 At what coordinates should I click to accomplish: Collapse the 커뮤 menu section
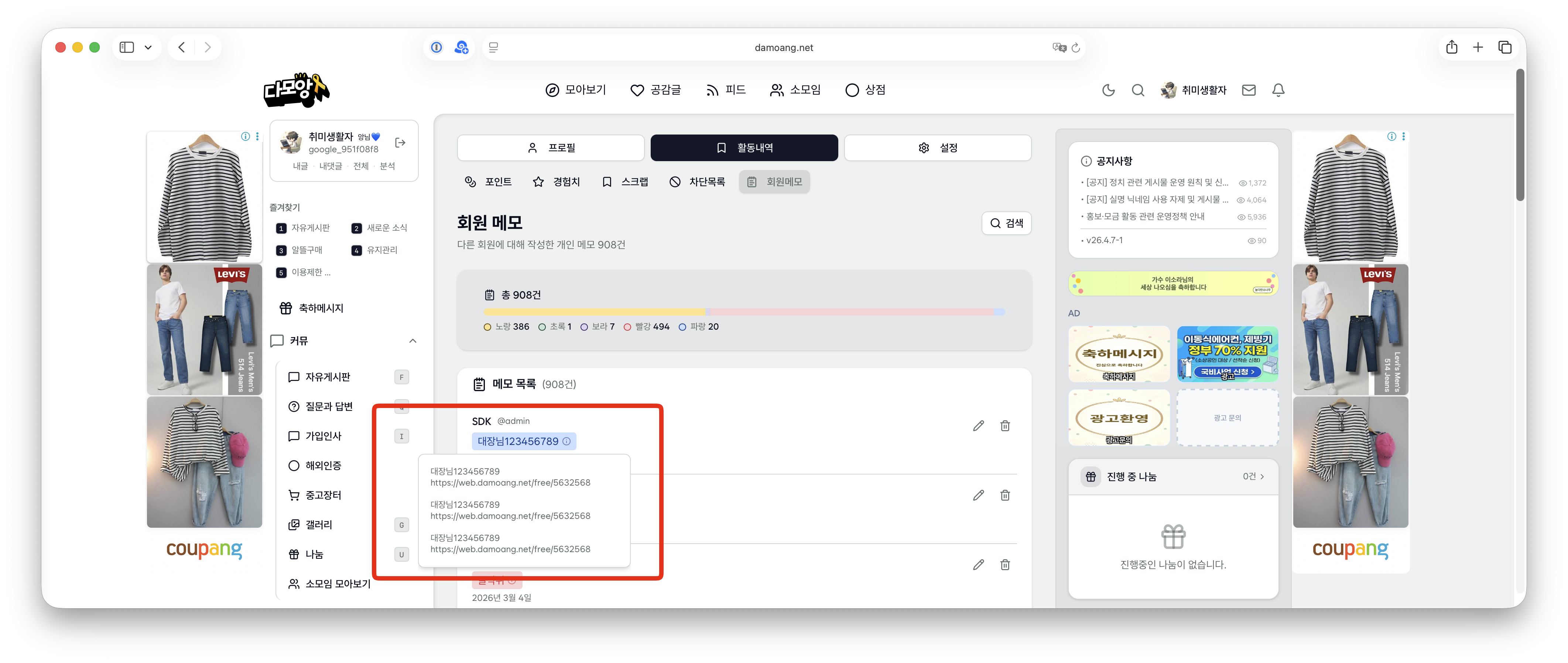[x=413, y=341]
